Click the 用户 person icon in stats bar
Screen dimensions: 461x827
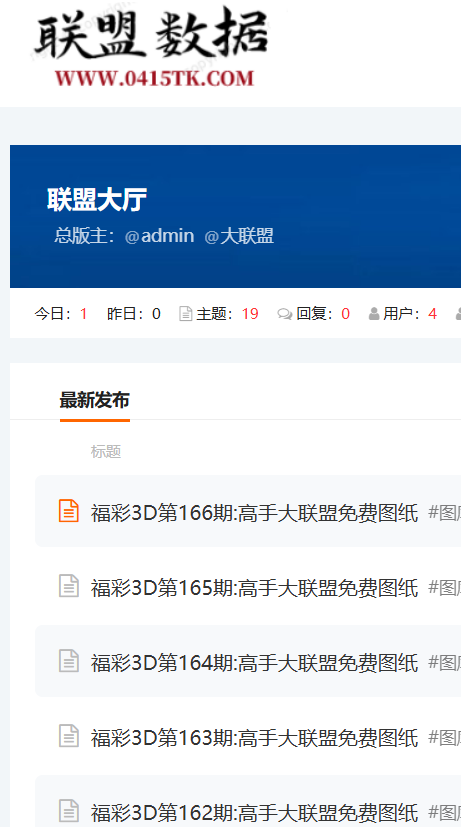click(374, 314)
